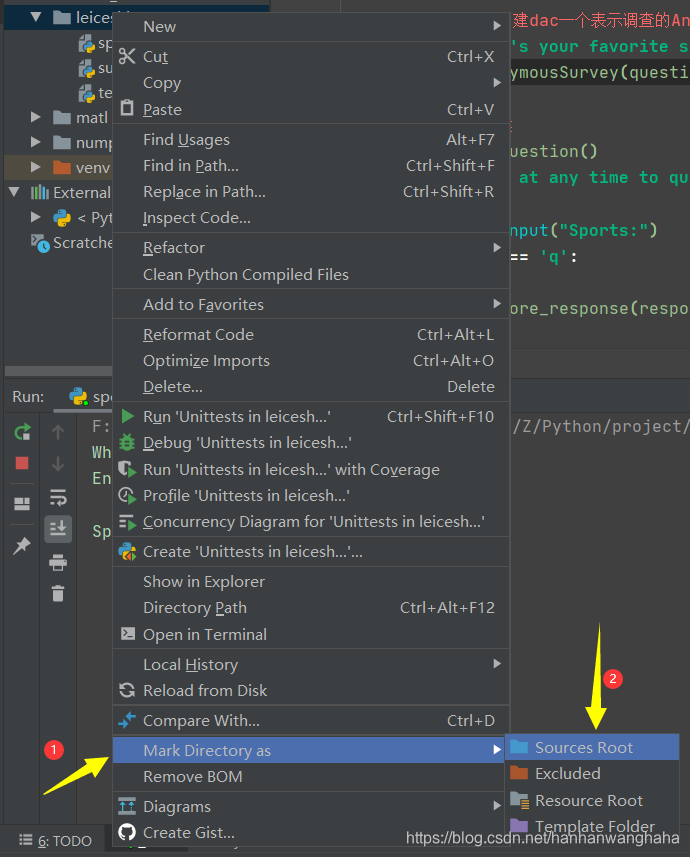Click the Open in Terminal icon
690x857 pixels.
pyautogui.click(x=127, y=634)
